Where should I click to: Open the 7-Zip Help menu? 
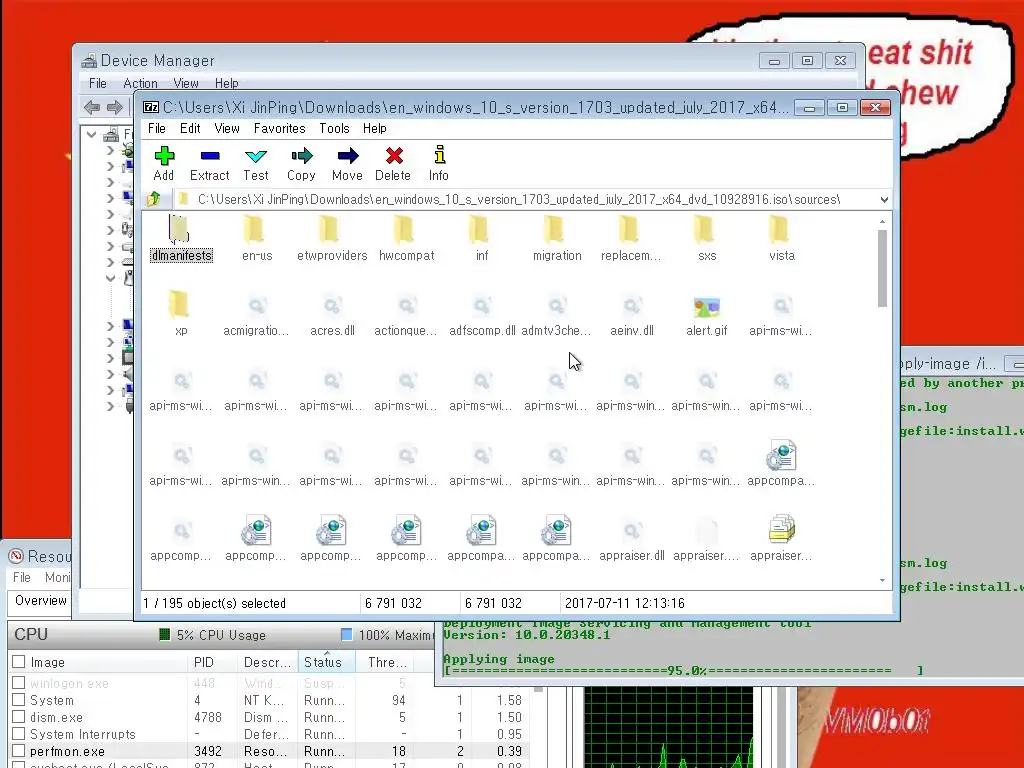(x=375, y=128)
